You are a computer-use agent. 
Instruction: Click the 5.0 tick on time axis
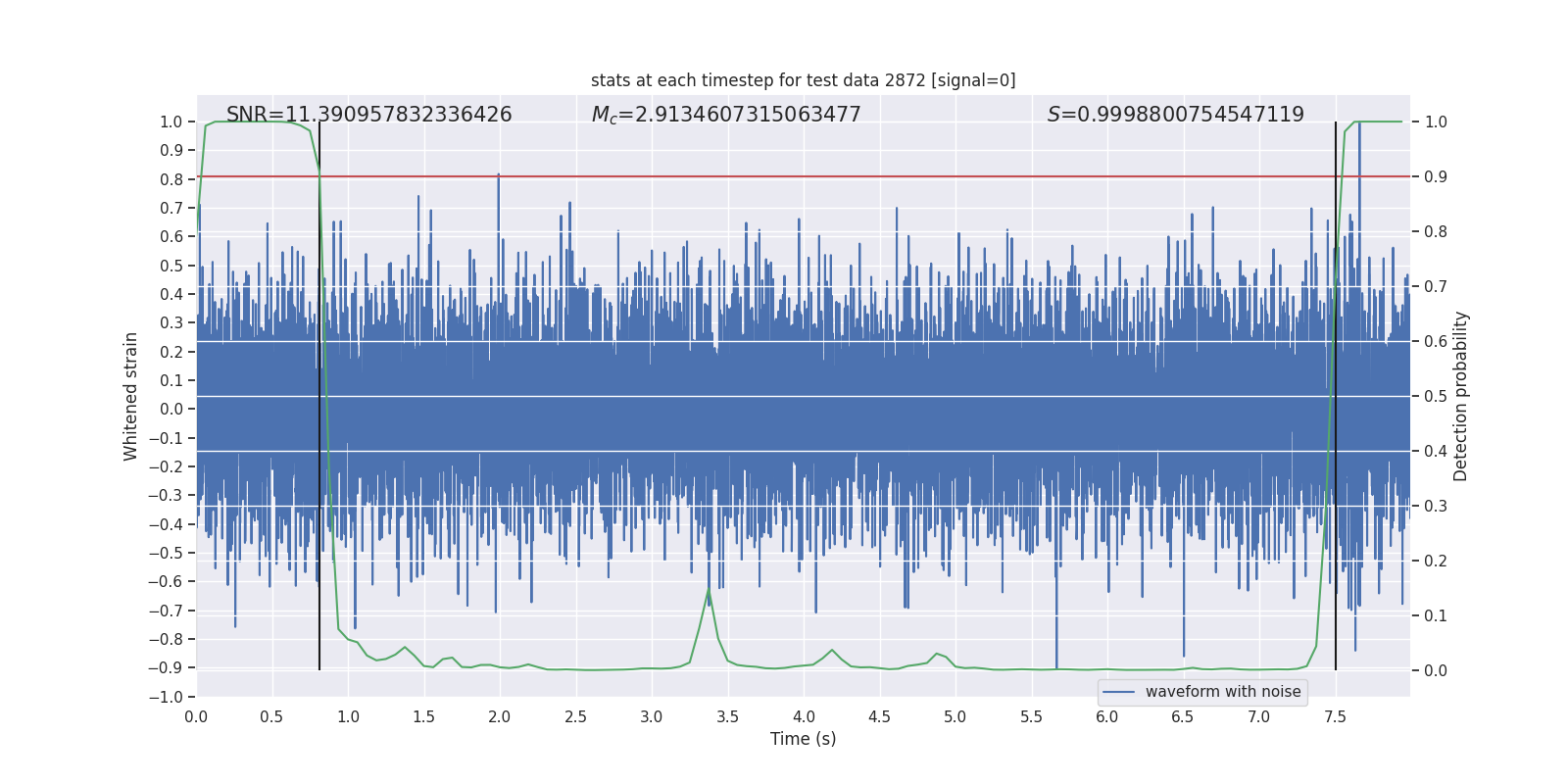[955, 717]
